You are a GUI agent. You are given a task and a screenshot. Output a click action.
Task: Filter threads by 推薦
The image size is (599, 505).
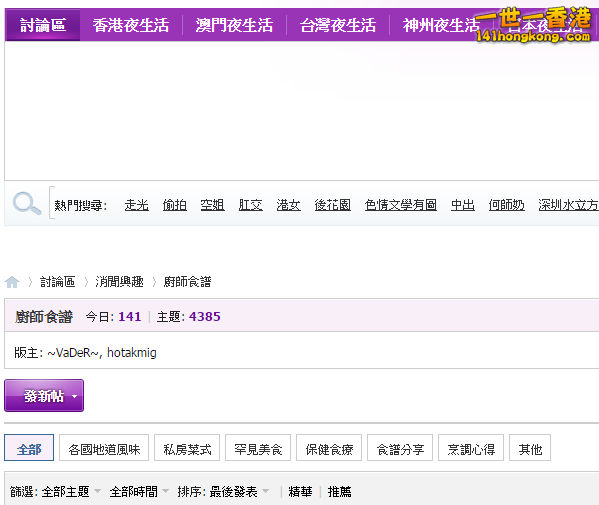click(340, 492)
